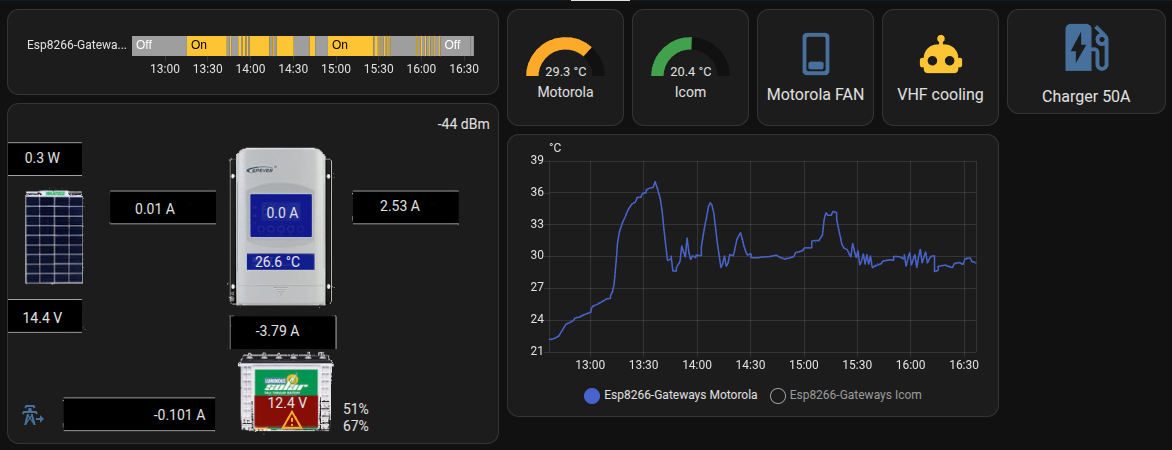
Task: Click the Motorola FAN phone icon
Action: point(815,54)
